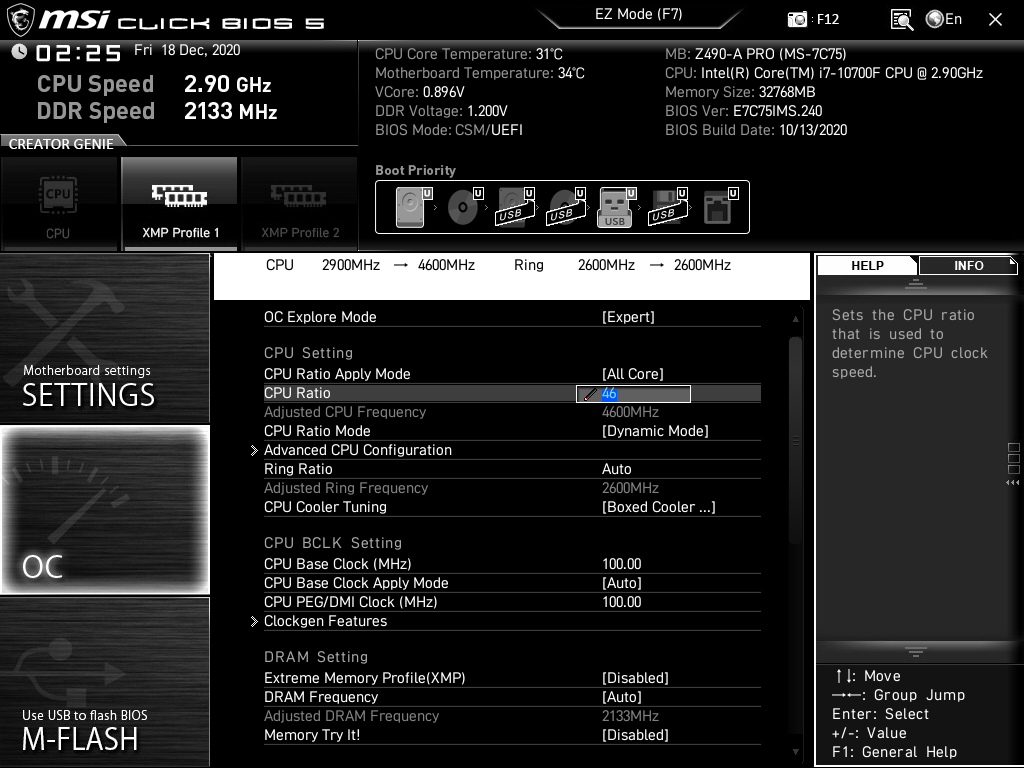
Task: Select CPU PEG/DMI Clock value
Action: (x=622, y=601)
